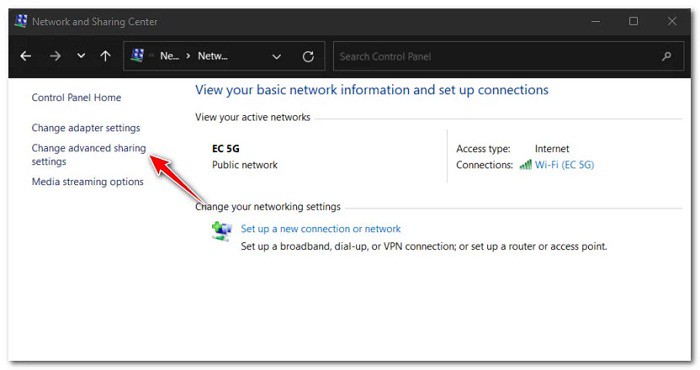This screenshot has height=370, width=700.
Task: Go back with the Back arrow
Action: click(x=26, y=56)
